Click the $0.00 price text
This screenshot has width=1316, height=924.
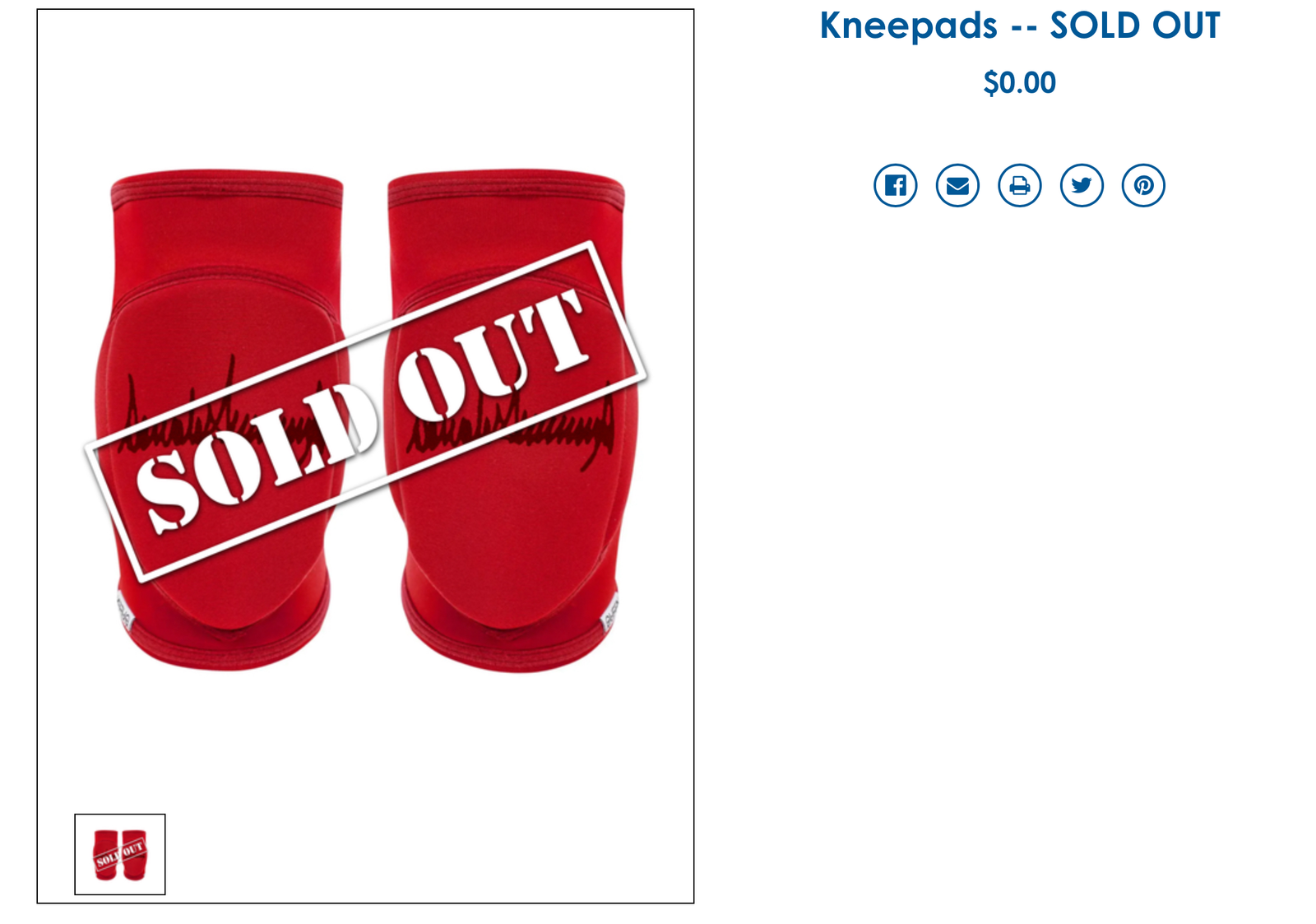pos(1020,82)
